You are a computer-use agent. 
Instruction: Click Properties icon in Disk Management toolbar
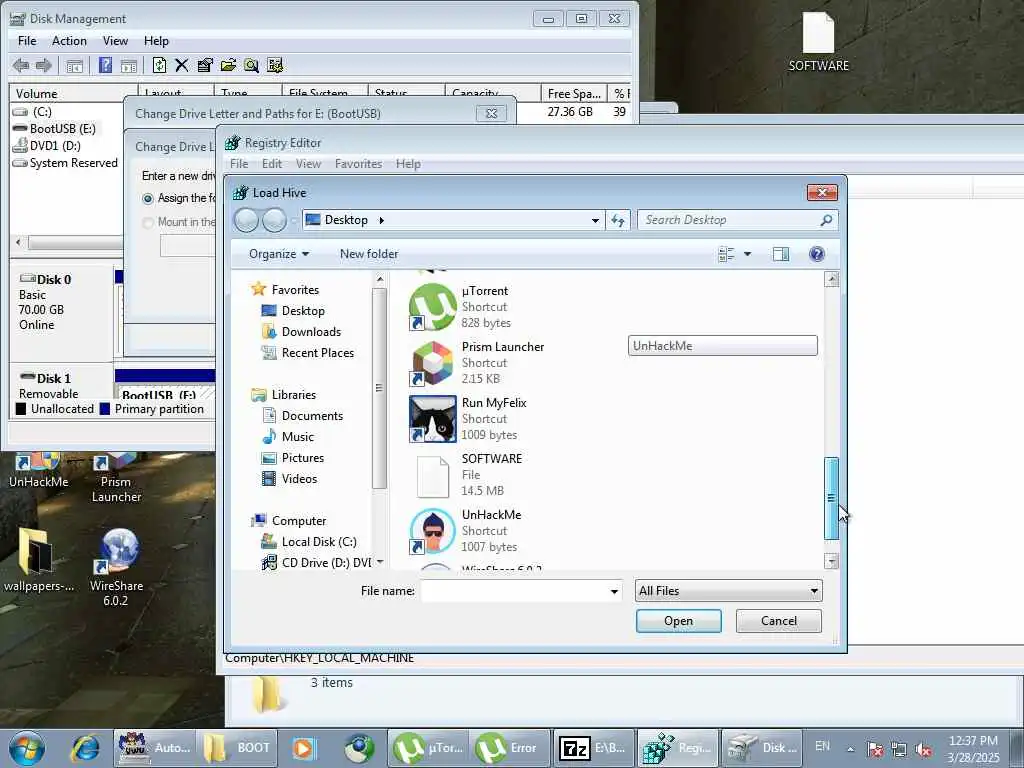(x=204, y=65)
